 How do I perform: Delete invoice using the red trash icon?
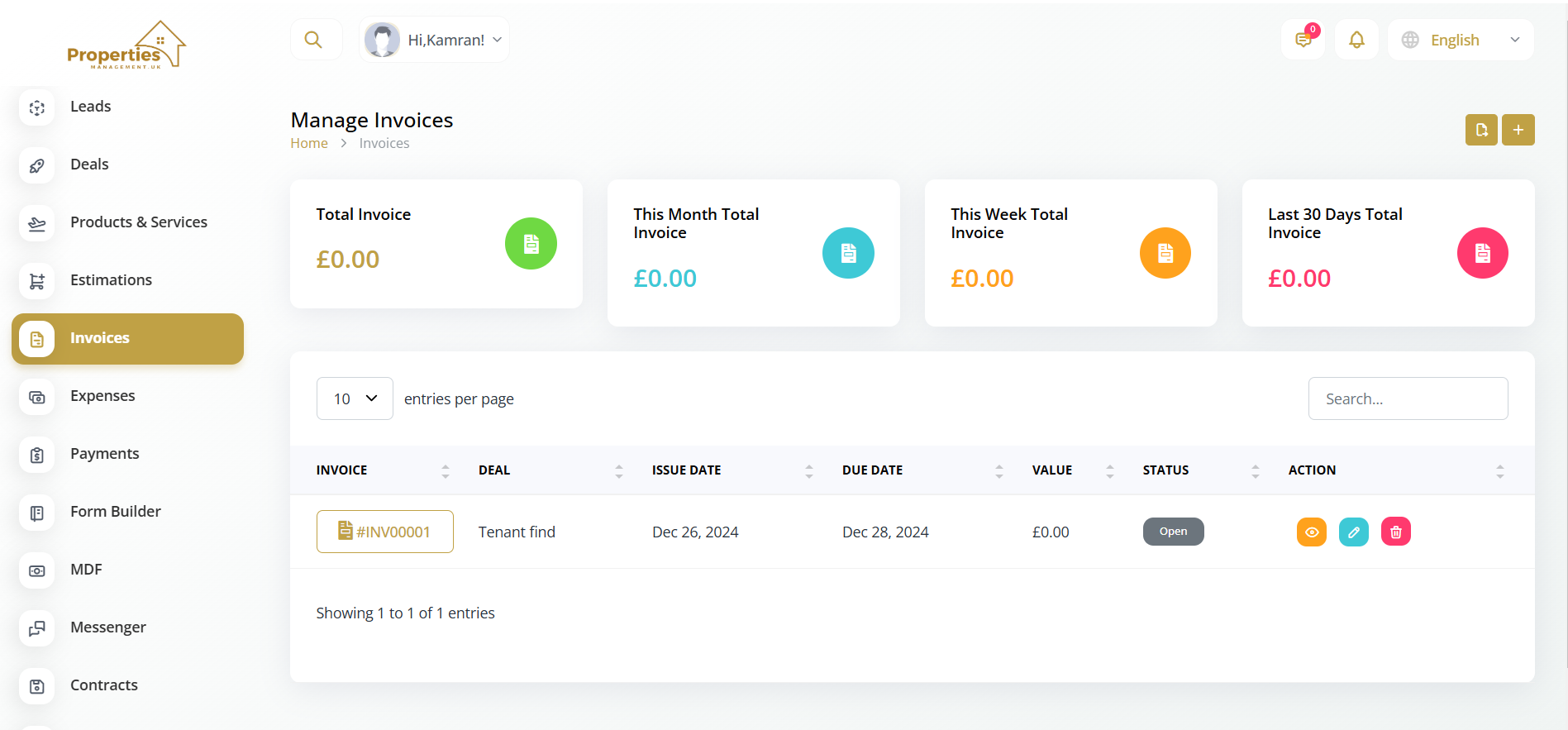[1395, 532]
